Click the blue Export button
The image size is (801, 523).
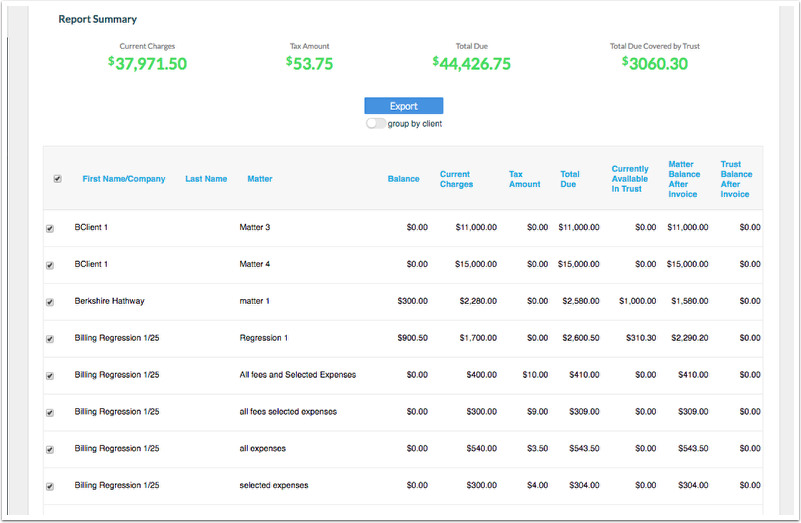404,106
